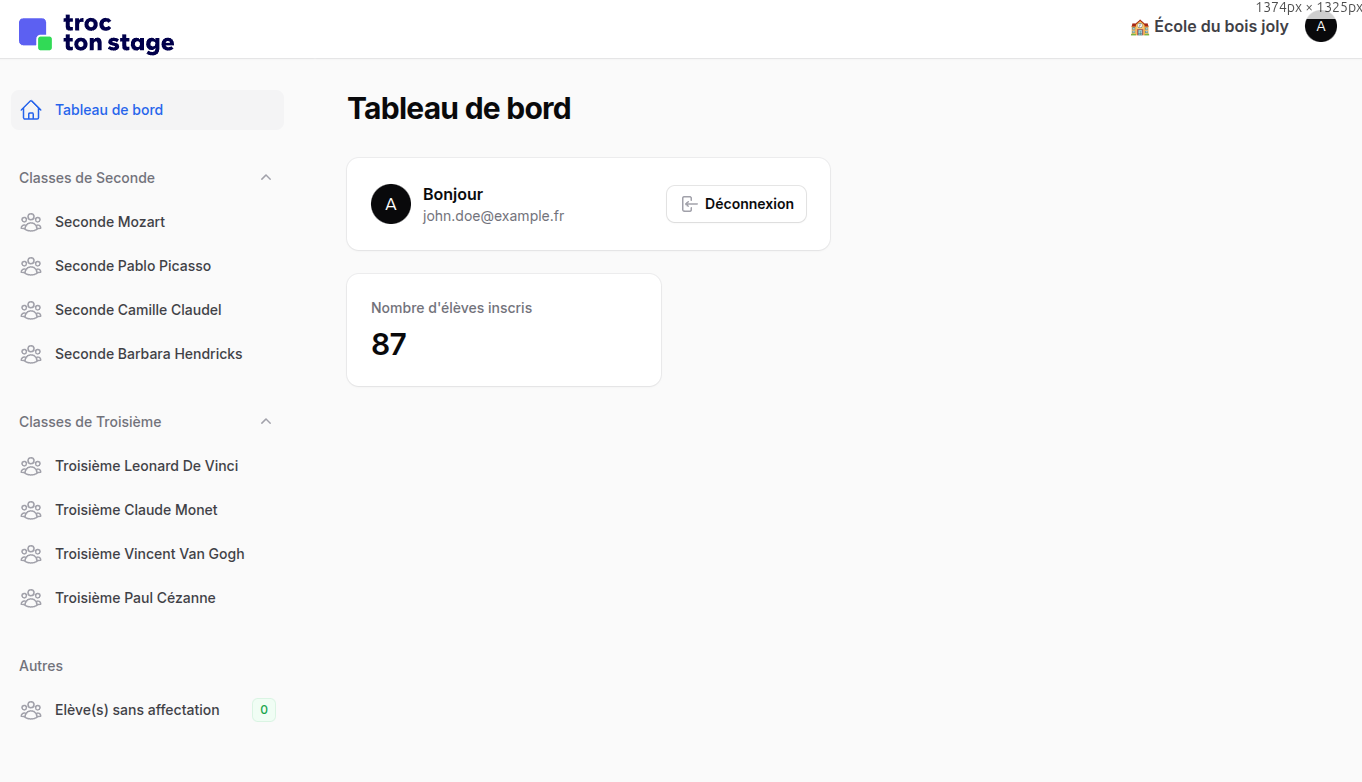1362x782 pixels.
Task: Log out with the Déconnexion button
Action: (x=736, y=204)
